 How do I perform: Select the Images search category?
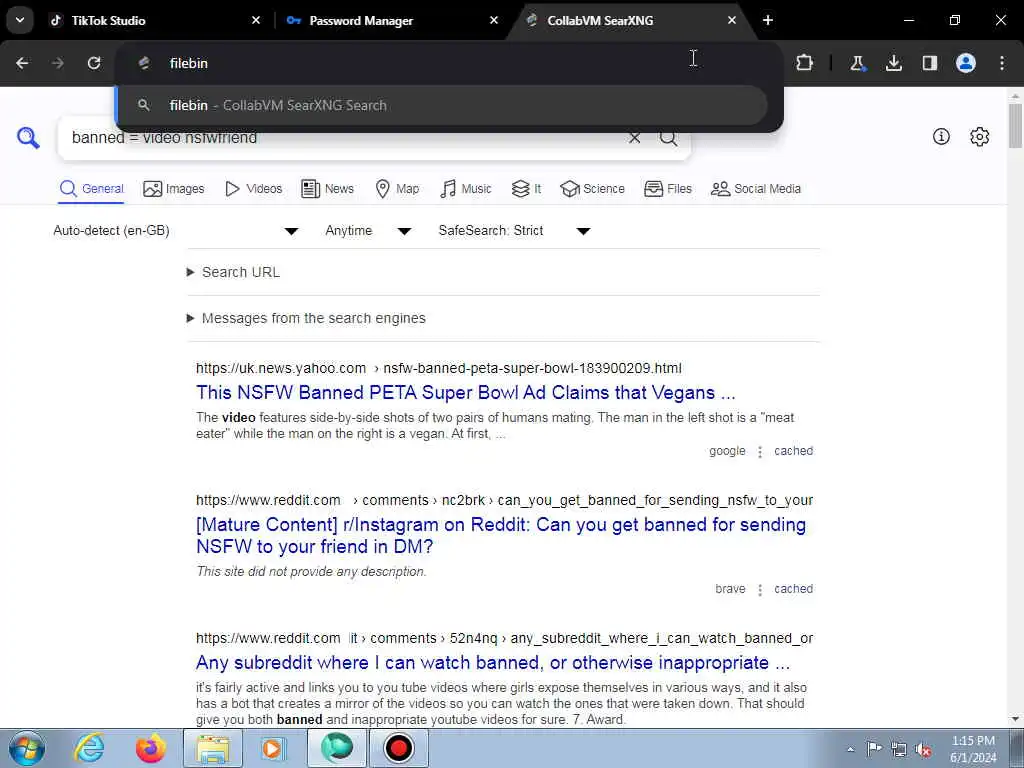[174, 189]
